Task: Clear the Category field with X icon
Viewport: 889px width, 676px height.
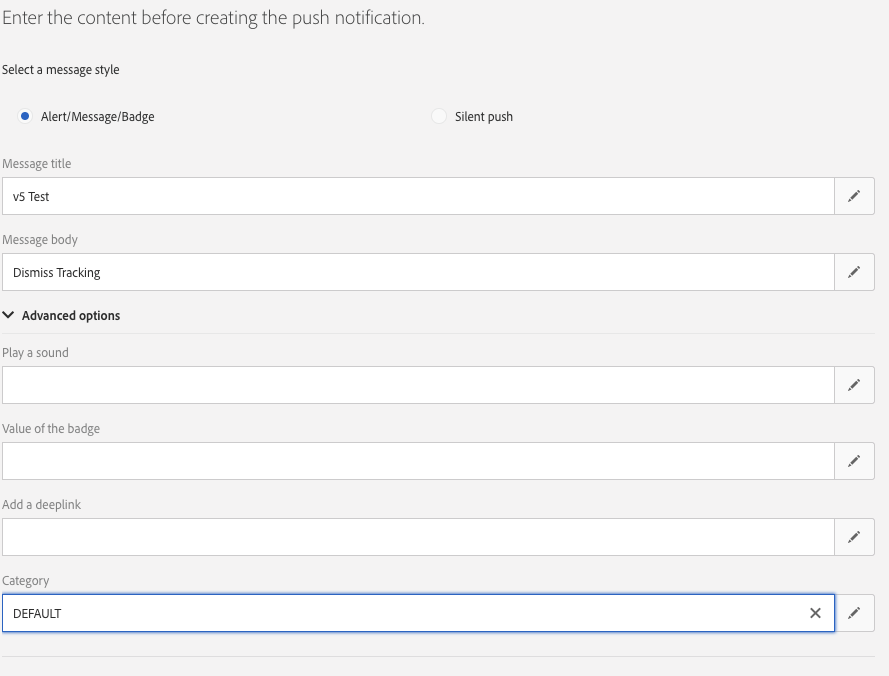Action: (815, 613)
